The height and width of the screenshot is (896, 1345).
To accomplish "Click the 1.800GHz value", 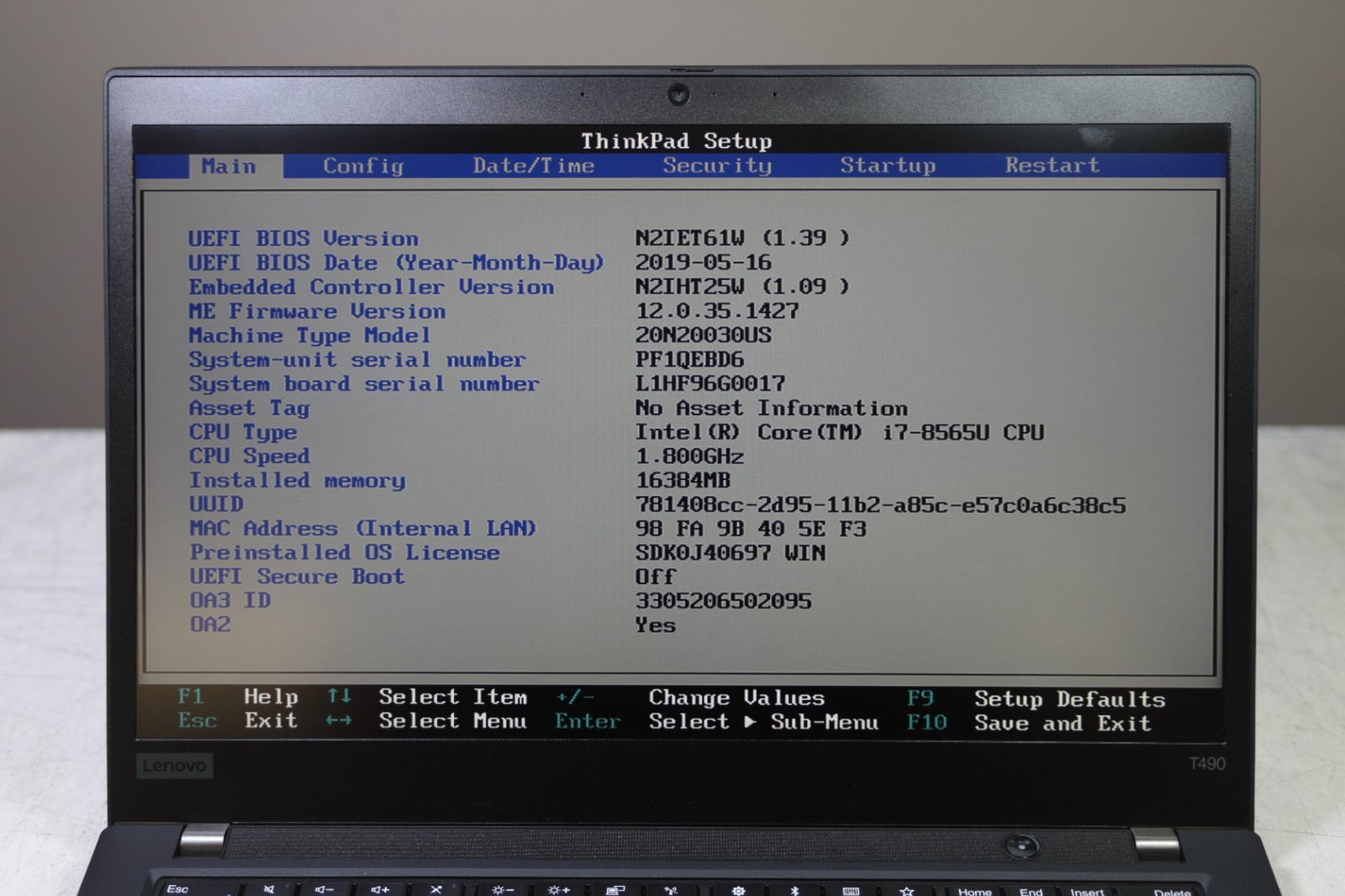I will 689,457.
